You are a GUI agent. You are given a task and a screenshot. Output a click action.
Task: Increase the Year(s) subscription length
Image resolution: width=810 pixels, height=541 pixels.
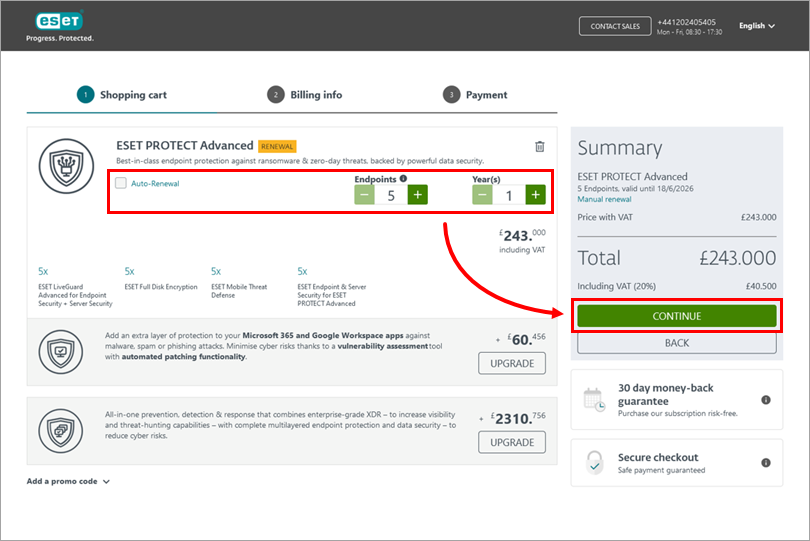tap(535, 195)
